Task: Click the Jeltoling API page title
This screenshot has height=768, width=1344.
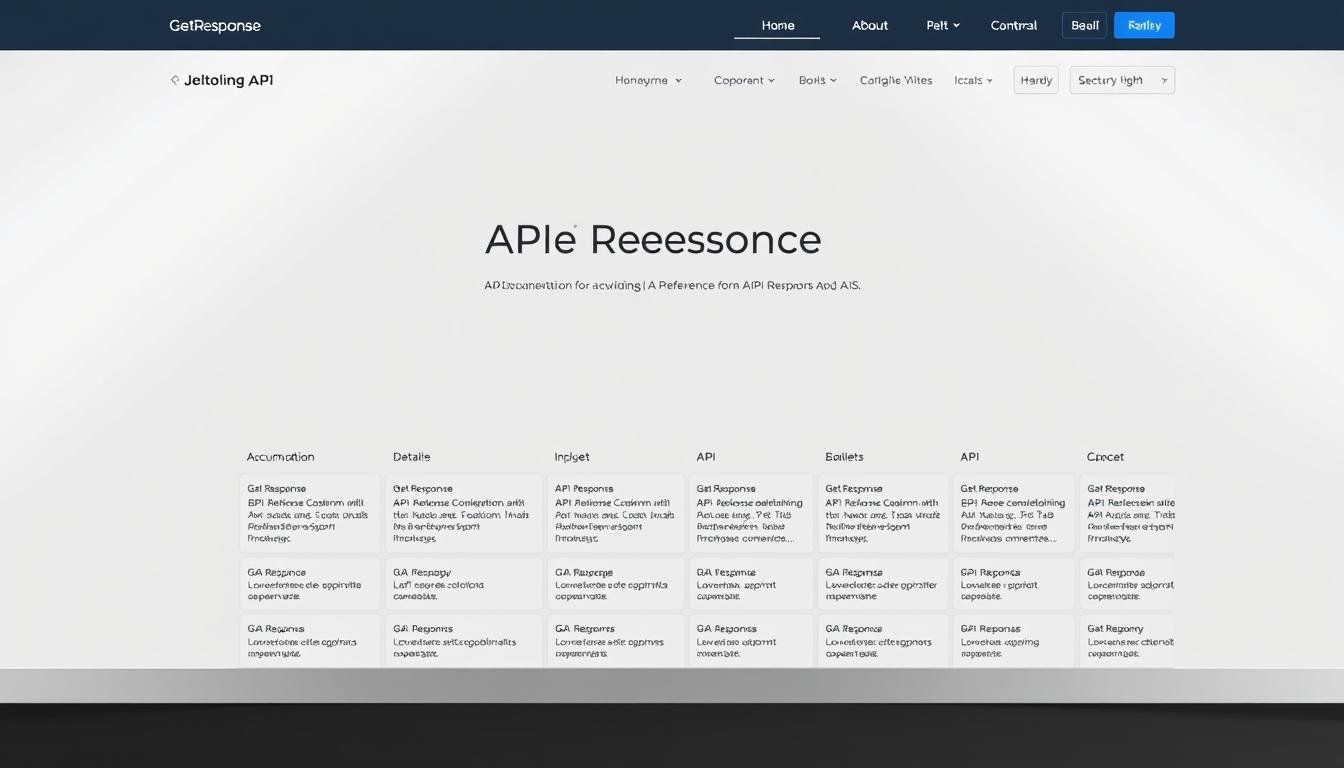Action: pyautogui.click(x=228, y=80)
